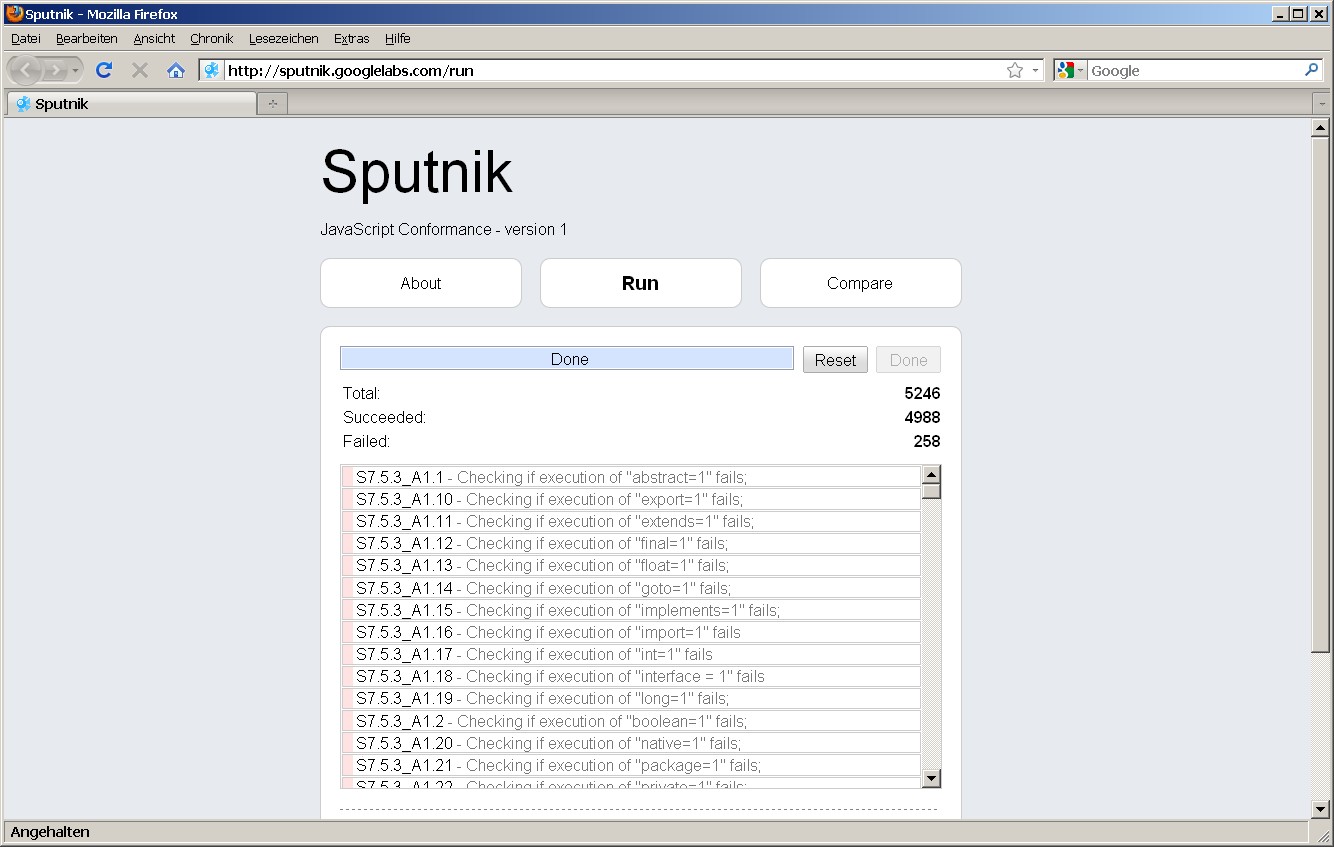Click the home icon in the toolbar

175,70
